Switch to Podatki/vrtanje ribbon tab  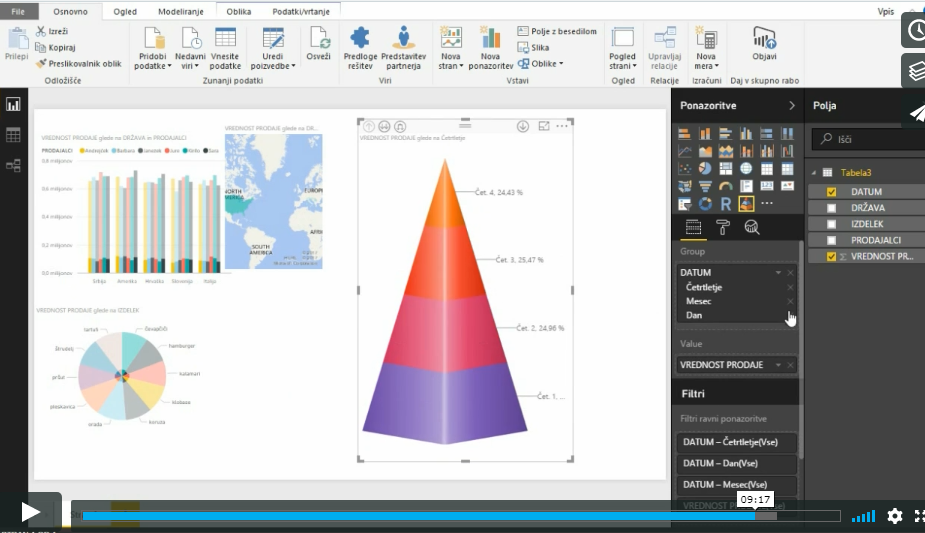(301, 11)
